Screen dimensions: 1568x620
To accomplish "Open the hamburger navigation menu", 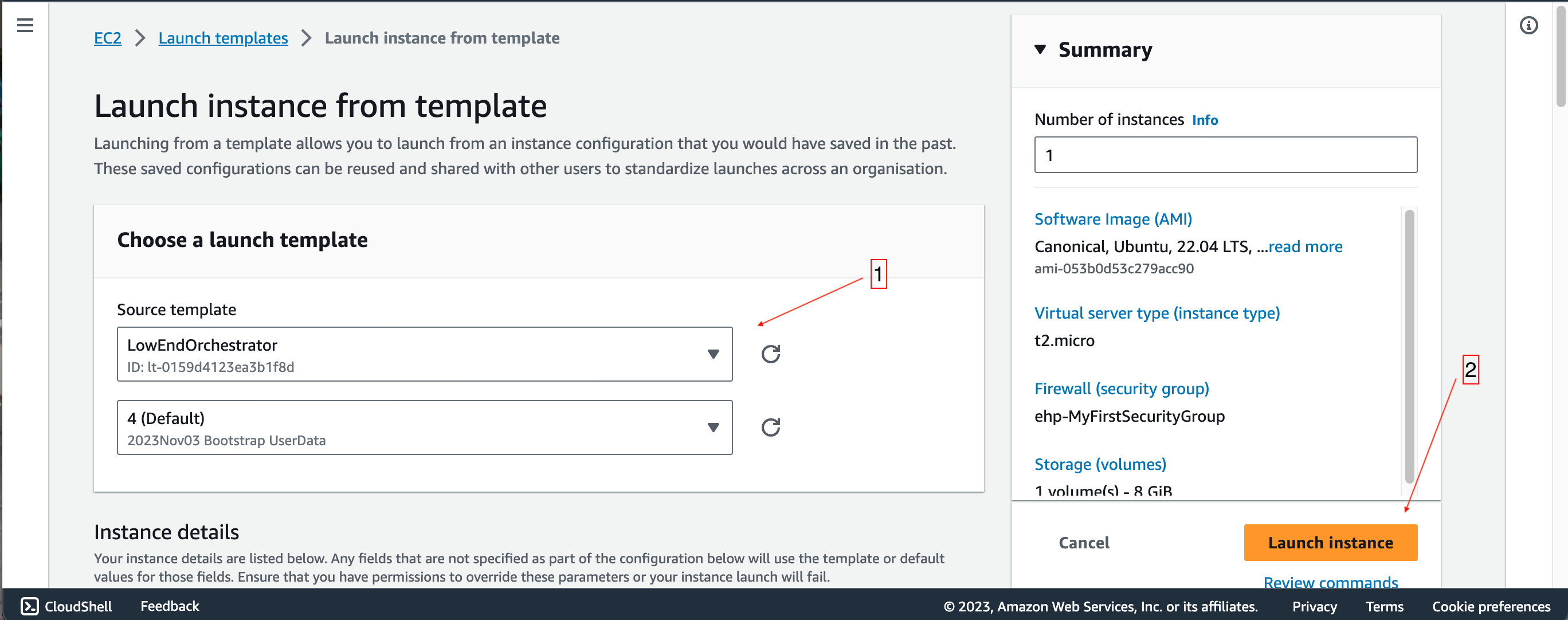I will click(x=25, y=26).
